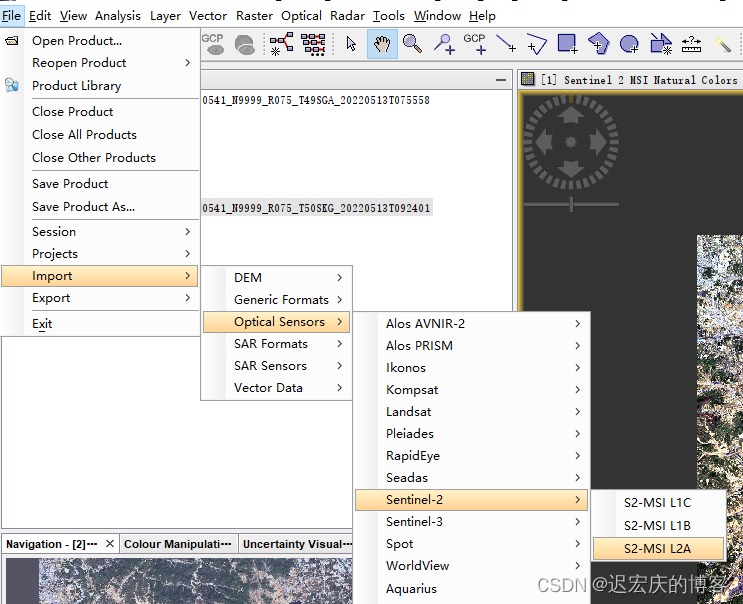This screenshot has width=743, height=604.
Task: Select the Magic Wand tool
Action: point(723,45)
